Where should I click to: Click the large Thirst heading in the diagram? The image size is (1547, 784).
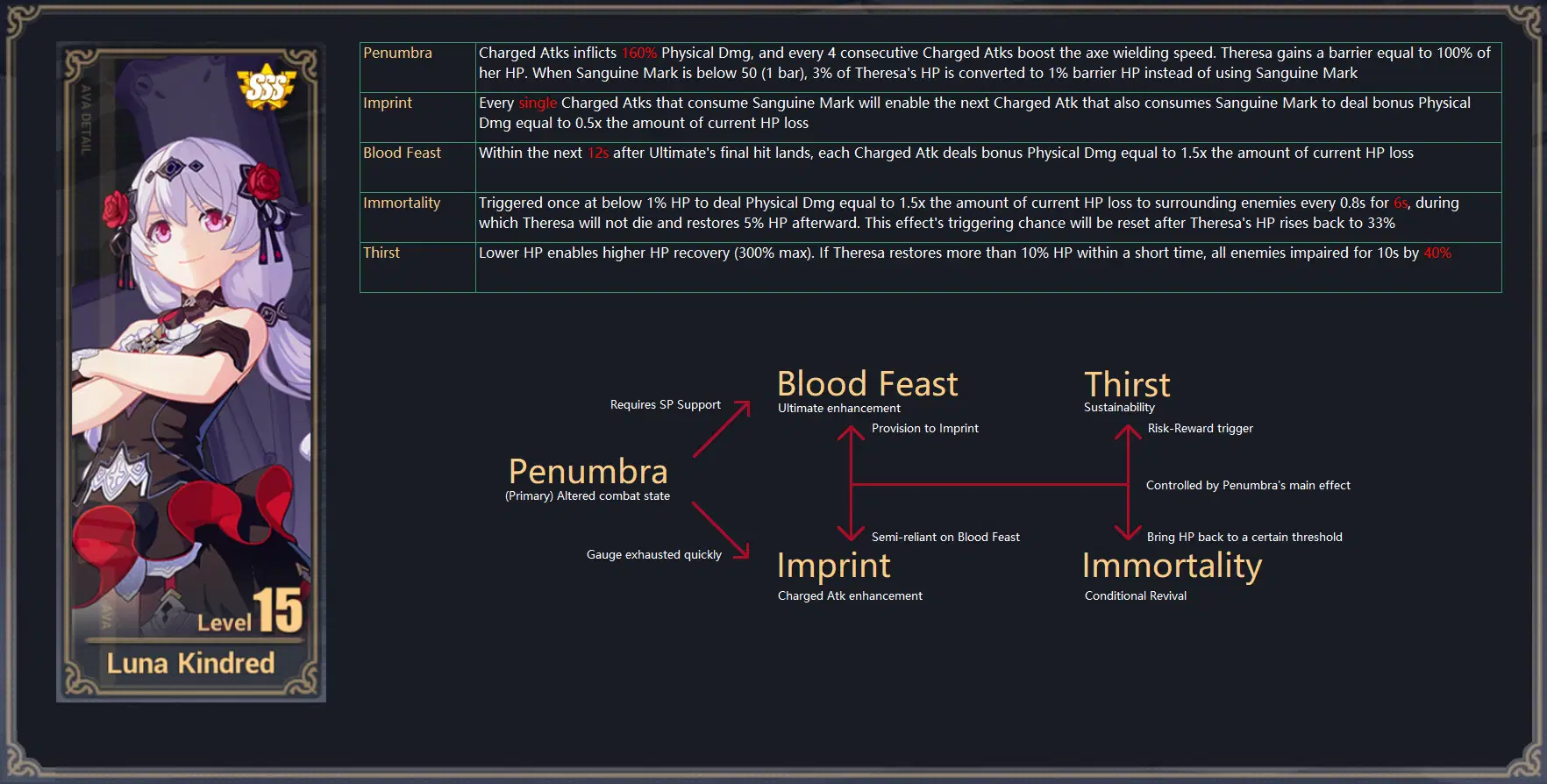point(1127,384)
